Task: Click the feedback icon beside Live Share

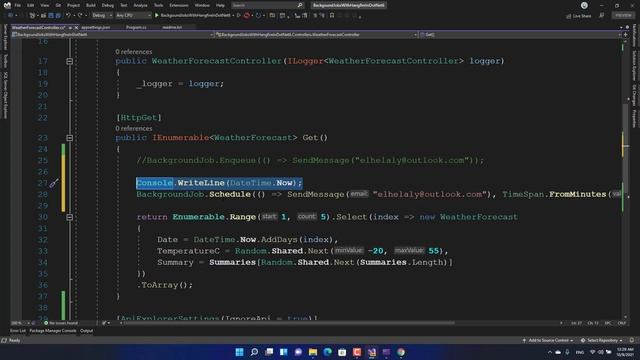Action: (601, 16)
